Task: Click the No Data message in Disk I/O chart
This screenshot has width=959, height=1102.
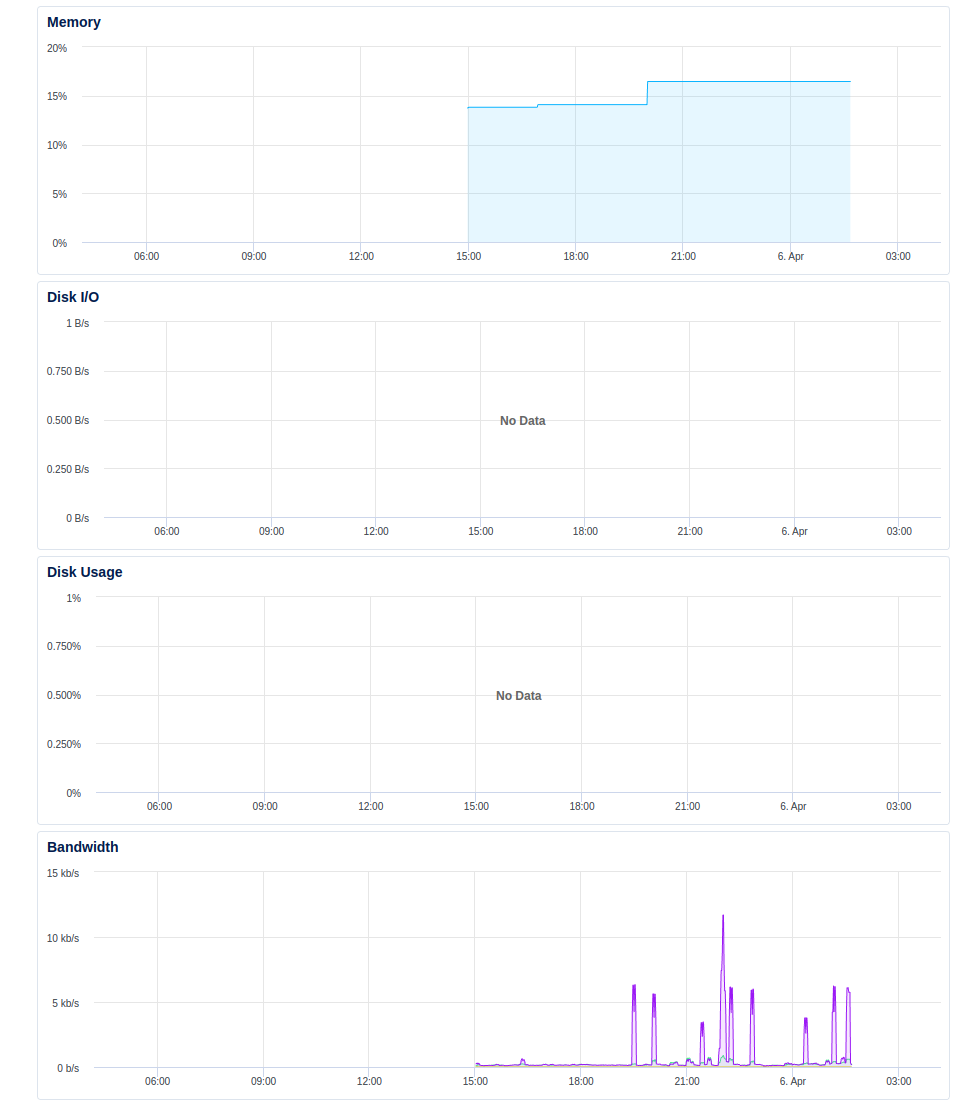Action: (x=523, y=421)
